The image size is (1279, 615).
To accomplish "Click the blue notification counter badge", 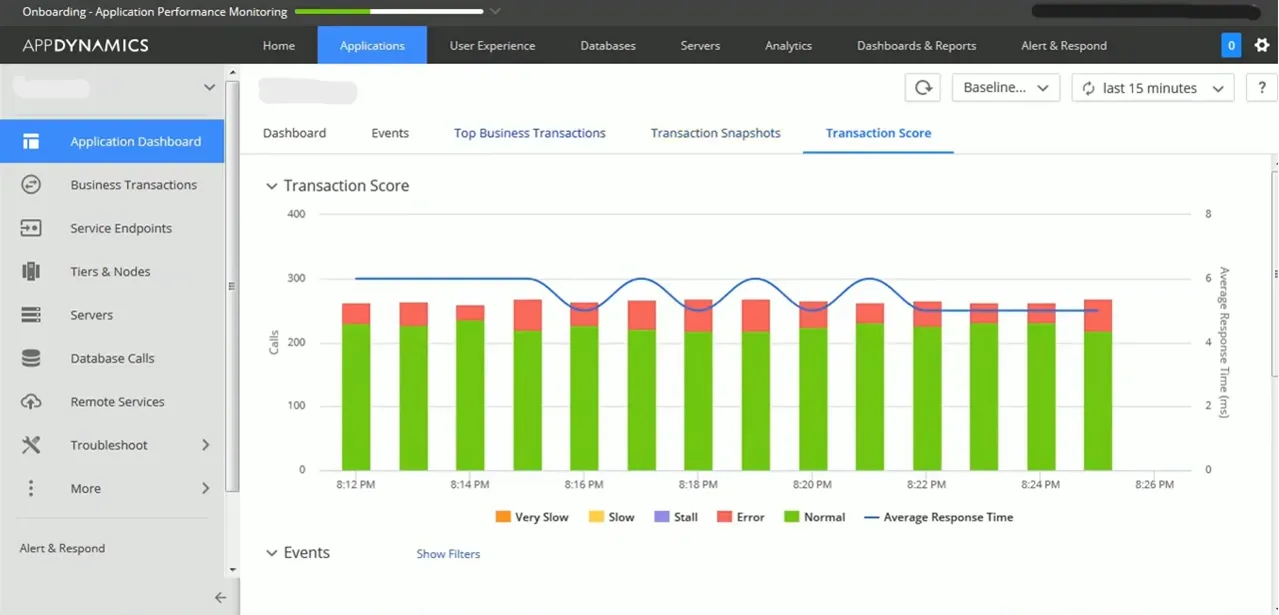I will tap(1231, 45).
